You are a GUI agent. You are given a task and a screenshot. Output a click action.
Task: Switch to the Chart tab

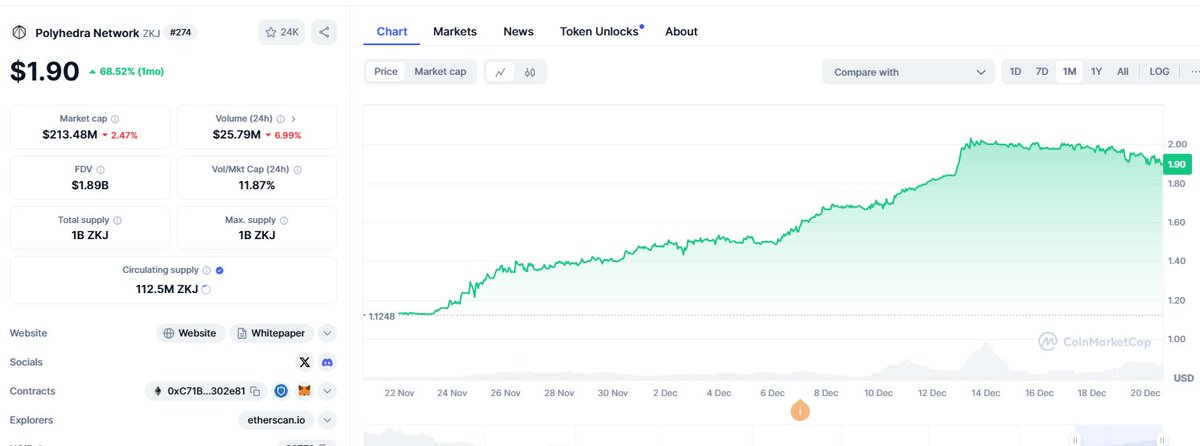(x=392, y=31)
